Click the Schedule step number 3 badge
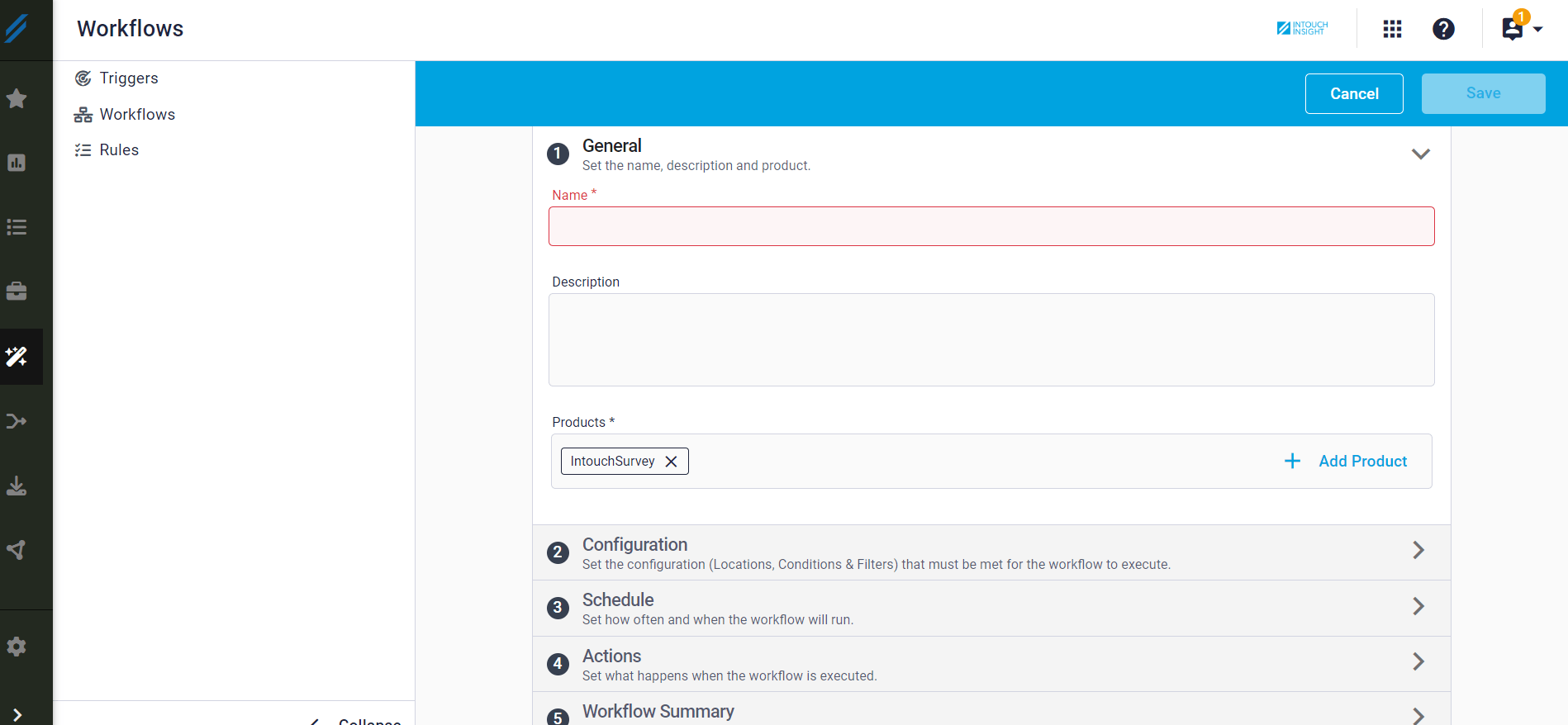The height and width of the screenshot is (725, 1568). [558, 608]
